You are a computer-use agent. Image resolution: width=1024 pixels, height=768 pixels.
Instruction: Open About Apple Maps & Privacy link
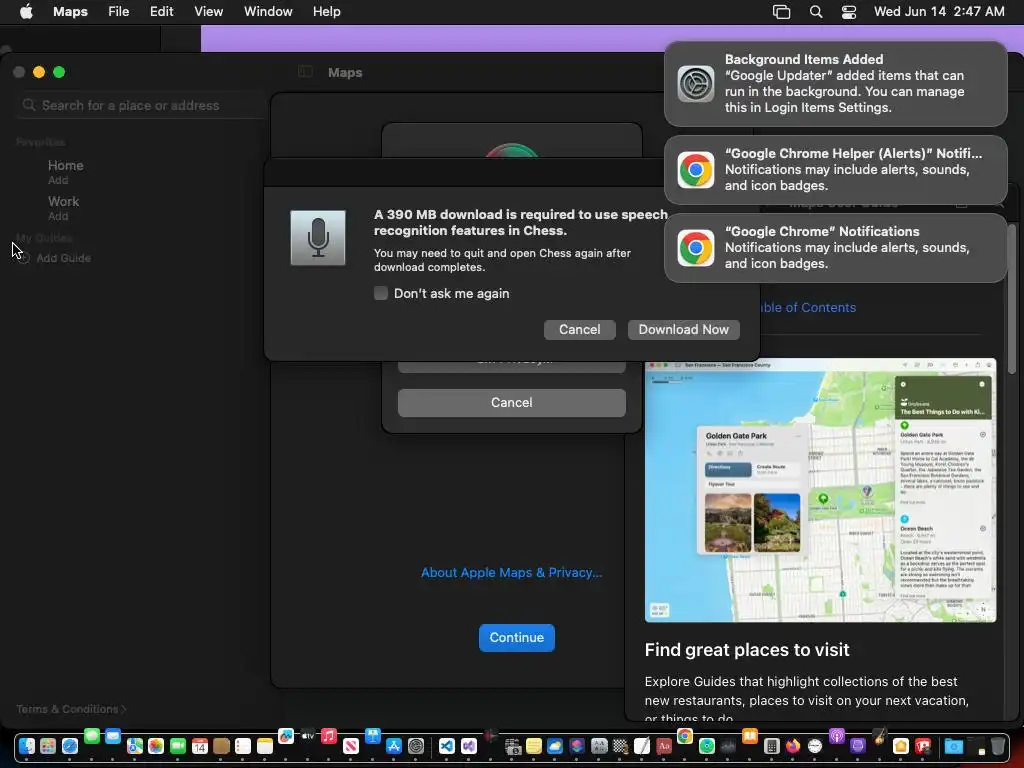pos(511,573)
